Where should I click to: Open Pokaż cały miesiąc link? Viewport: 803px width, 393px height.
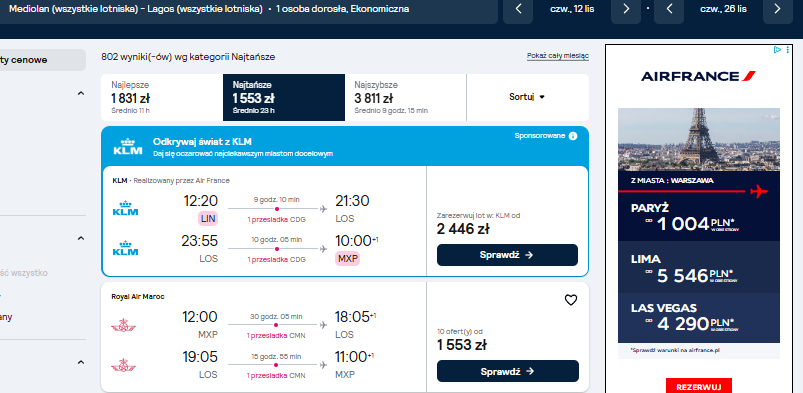click(558, 56)
